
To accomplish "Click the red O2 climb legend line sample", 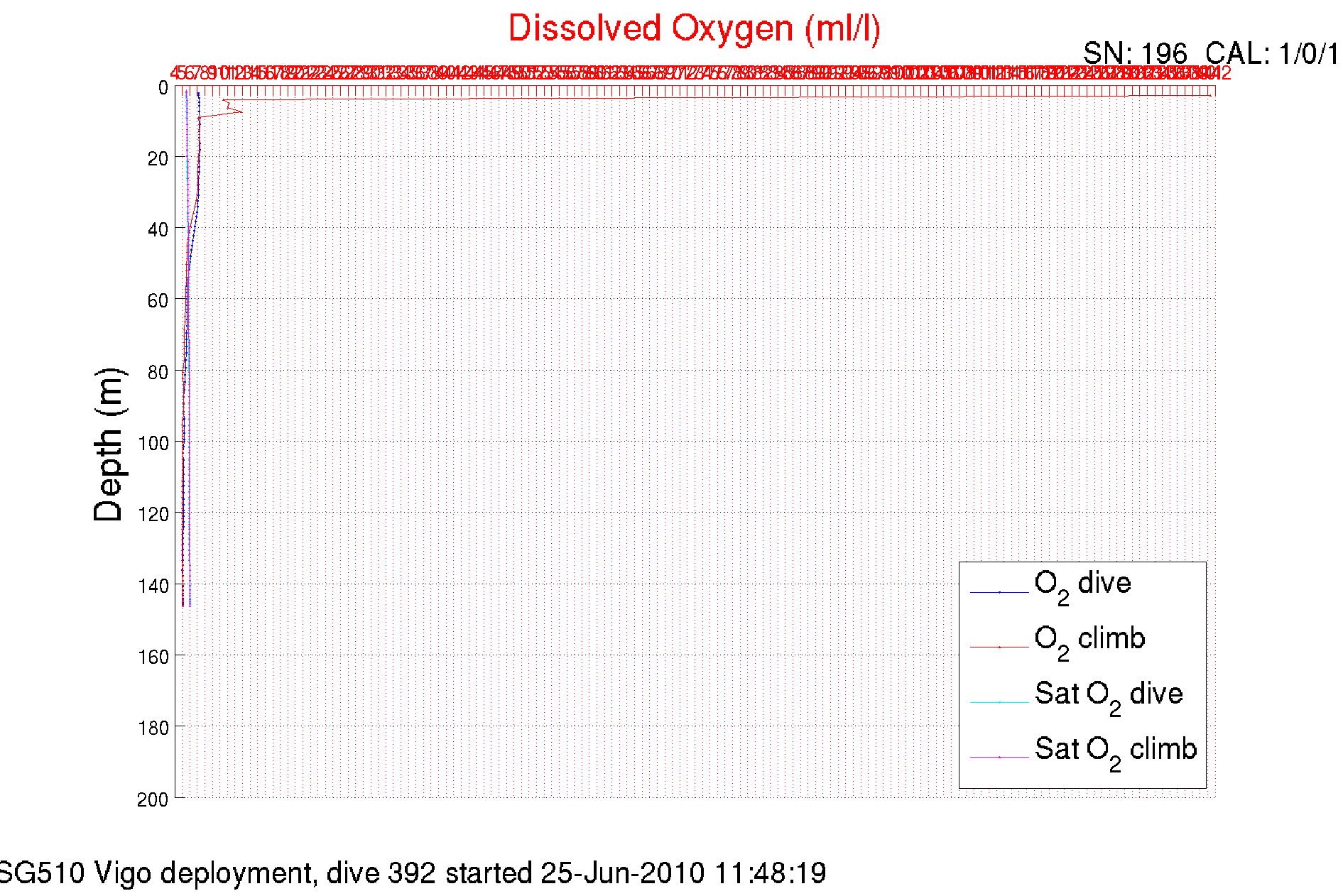I will coord(999,648).
